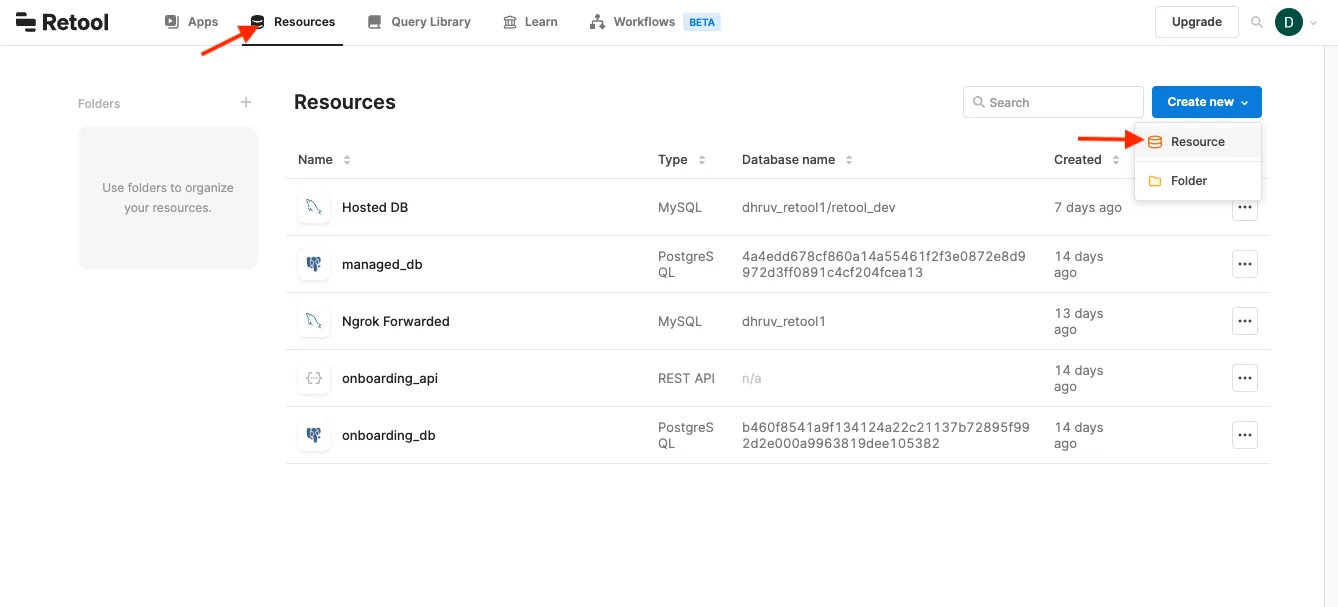Open more options for Ngrok Forwarded
This screenshot has width=1338, height=607.
point(1244,321)
